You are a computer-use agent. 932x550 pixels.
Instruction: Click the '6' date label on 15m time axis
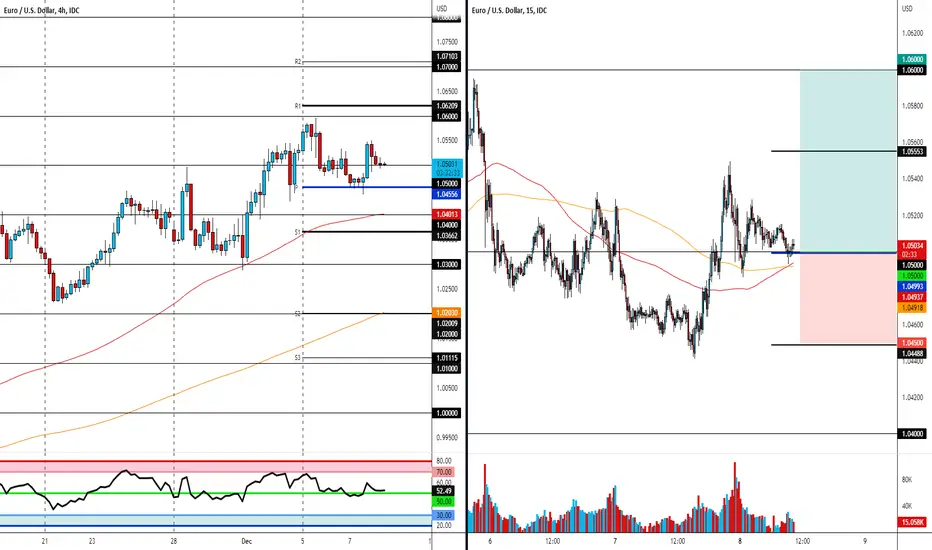(490, 541)
